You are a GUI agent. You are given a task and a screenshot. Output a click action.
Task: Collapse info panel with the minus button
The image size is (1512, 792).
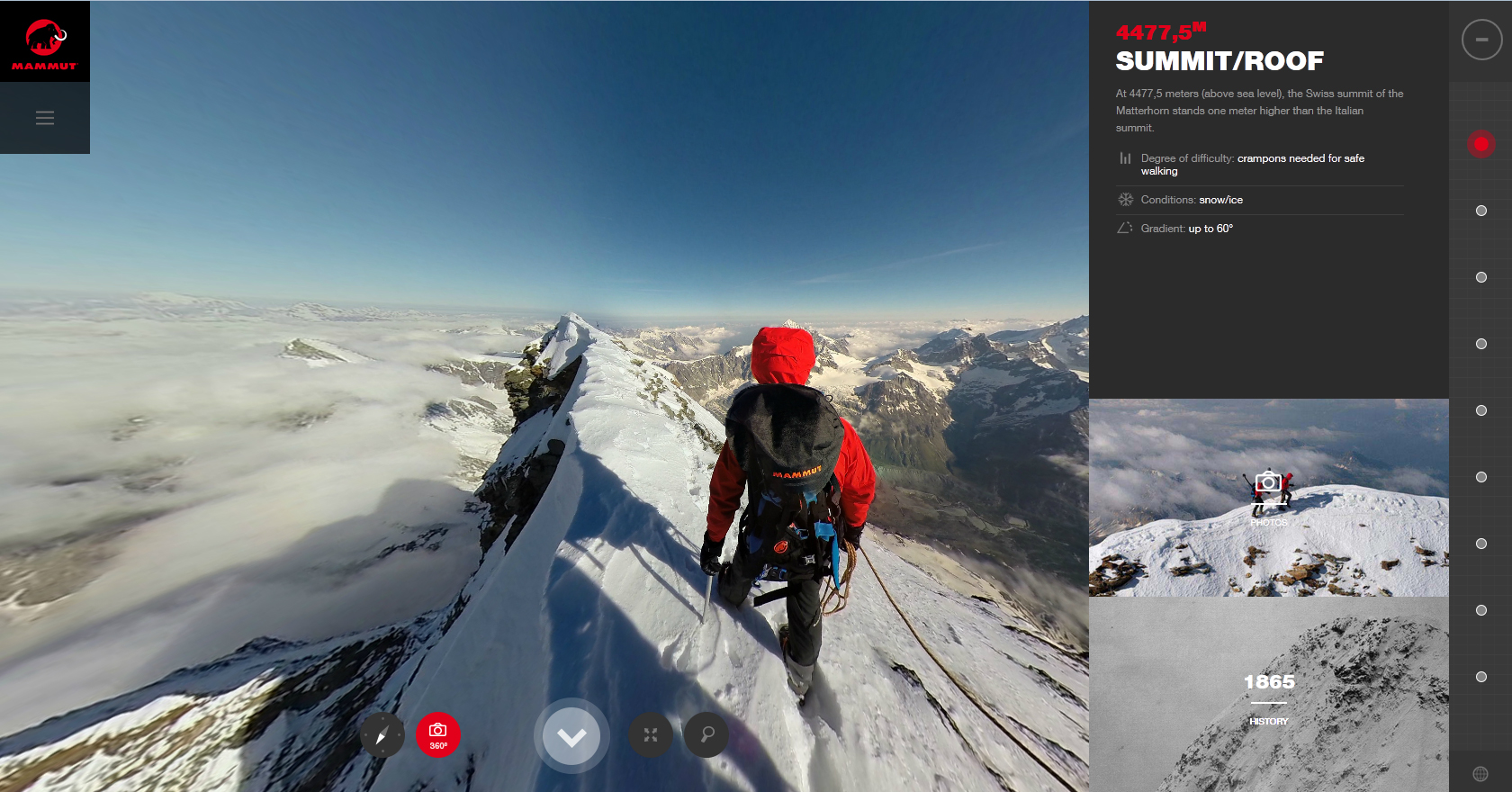tap(1481, 40)
